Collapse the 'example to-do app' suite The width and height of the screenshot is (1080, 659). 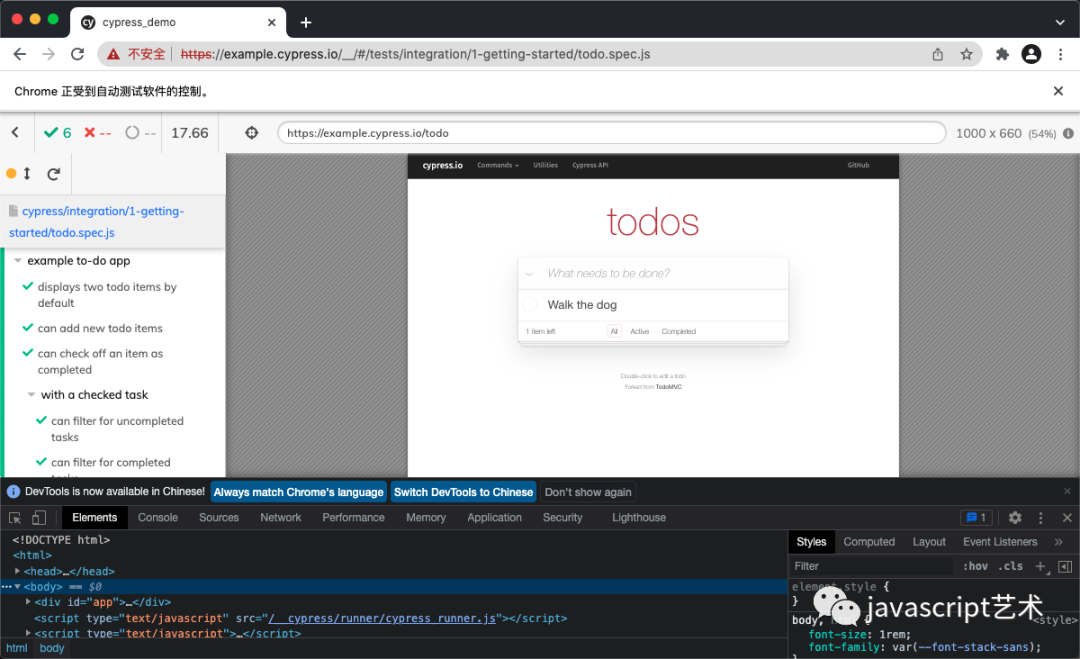point(18,261)
